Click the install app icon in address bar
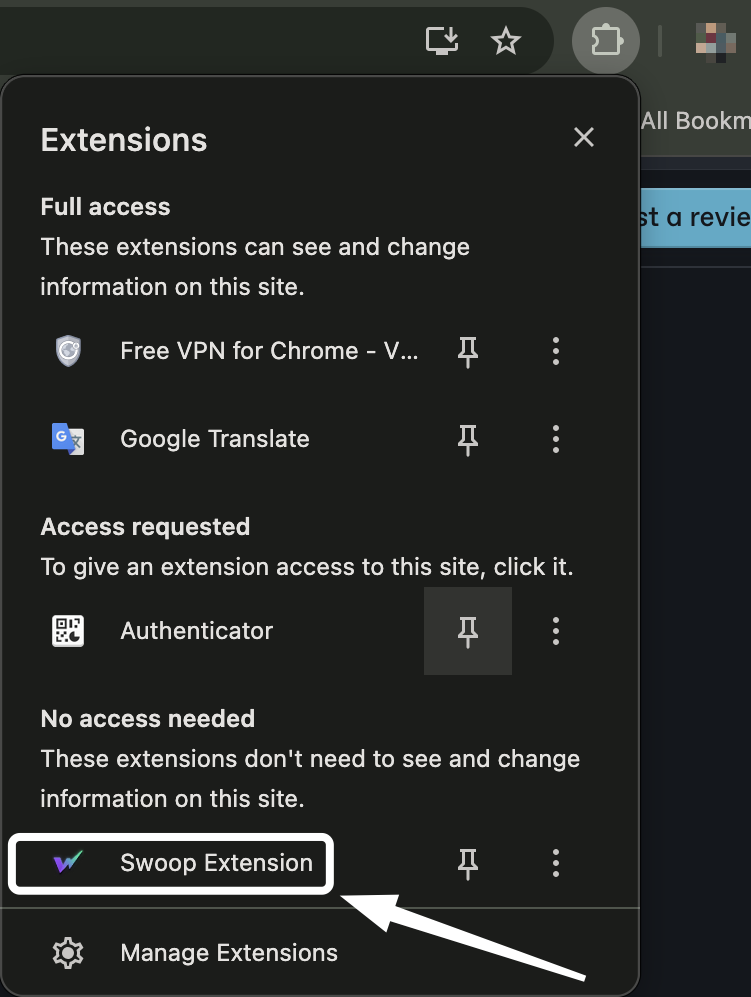Viewport: 751px width, 997px height. 442,40
